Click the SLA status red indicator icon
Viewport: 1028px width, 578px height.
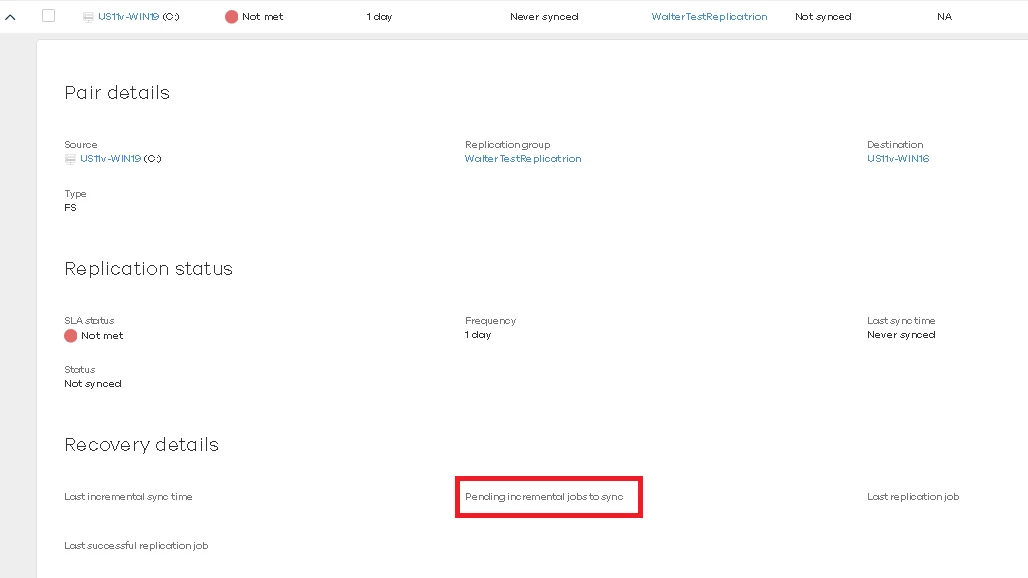(71, 336)
